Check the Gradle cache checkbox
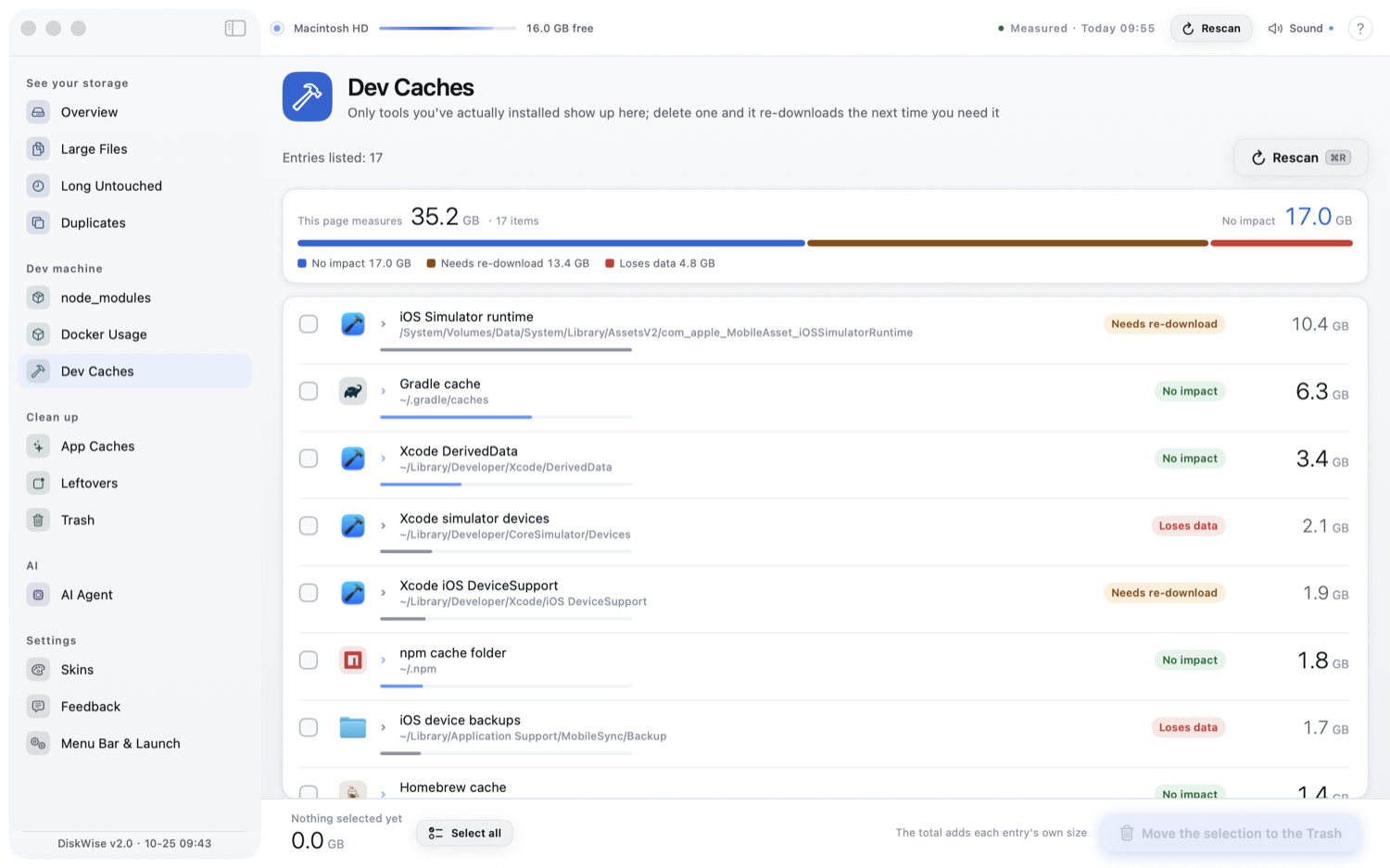 click(x=309, y=392)
